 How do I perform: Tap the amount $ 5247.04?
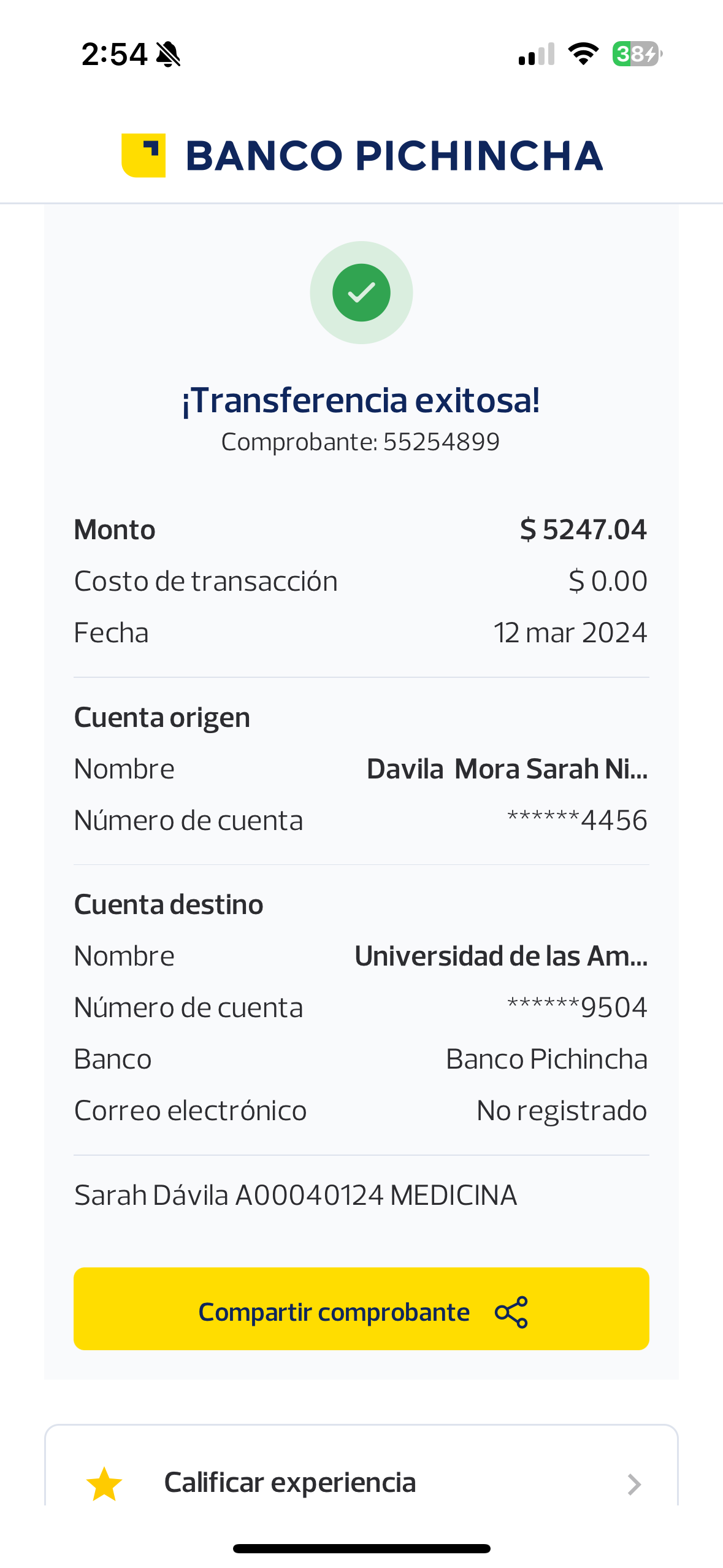583,529
